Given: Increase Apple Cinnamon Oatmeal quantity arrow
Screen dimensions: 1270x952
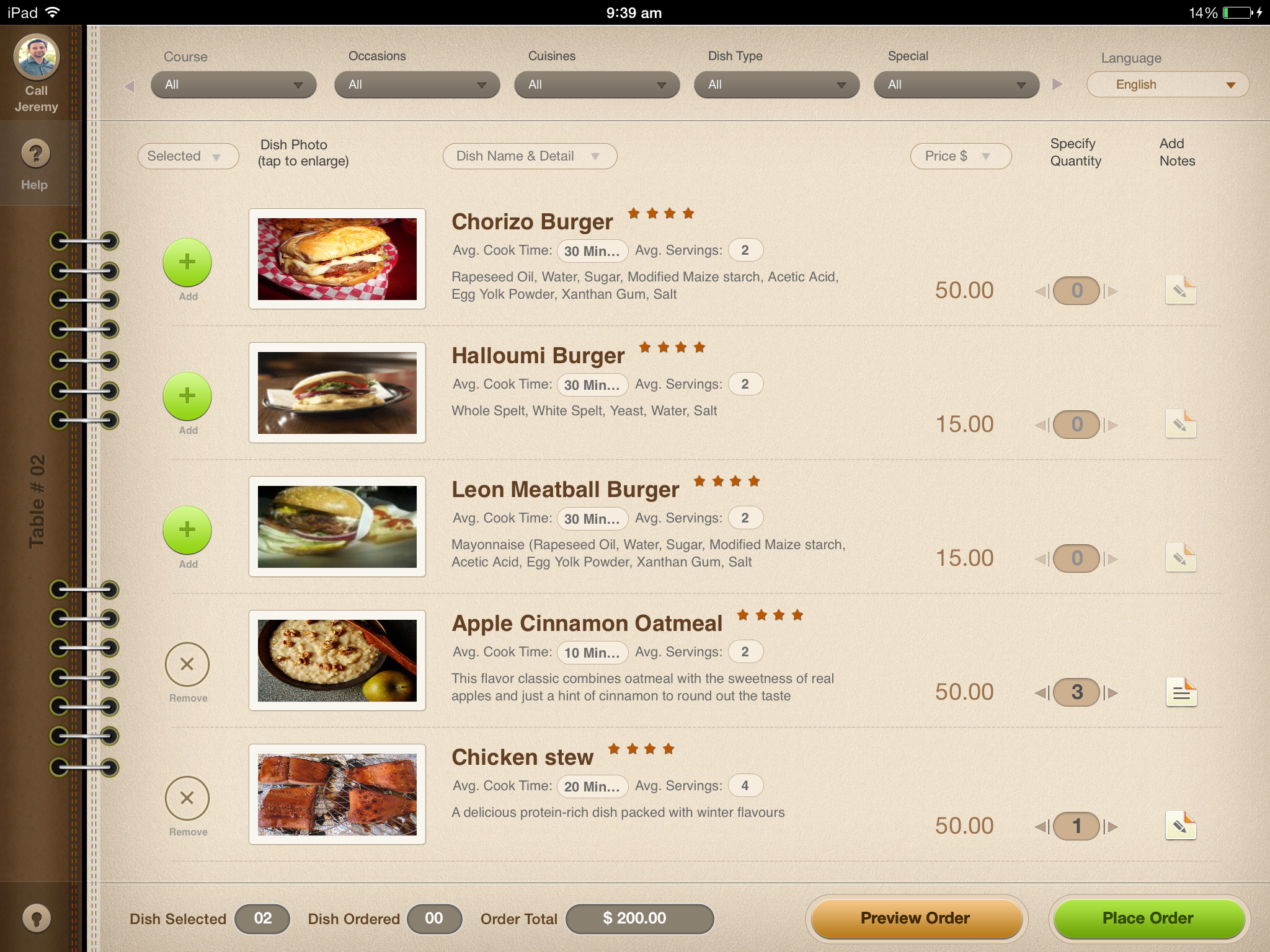Looking at the screenshot, I should coord(1112,693).
